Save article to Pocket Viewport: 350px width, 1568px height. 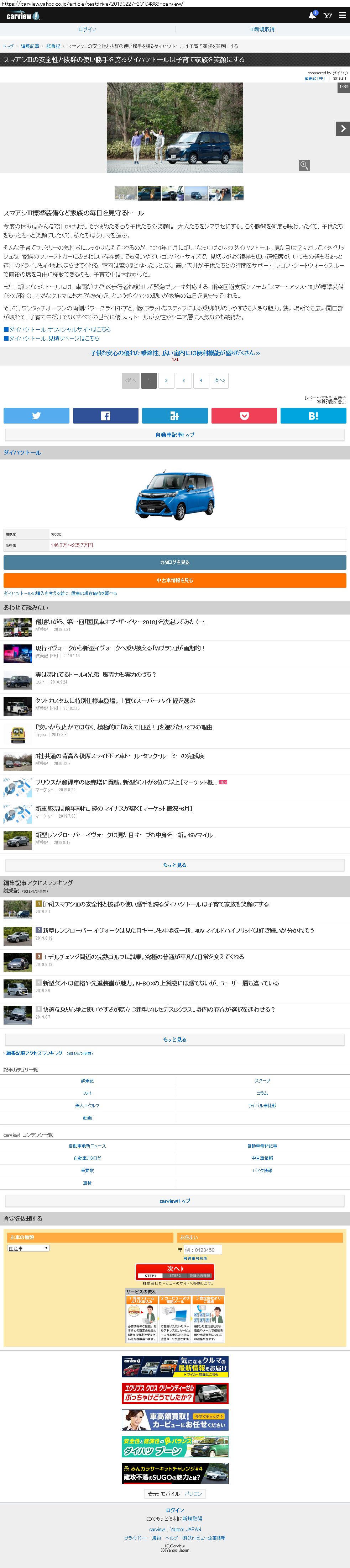244,416
